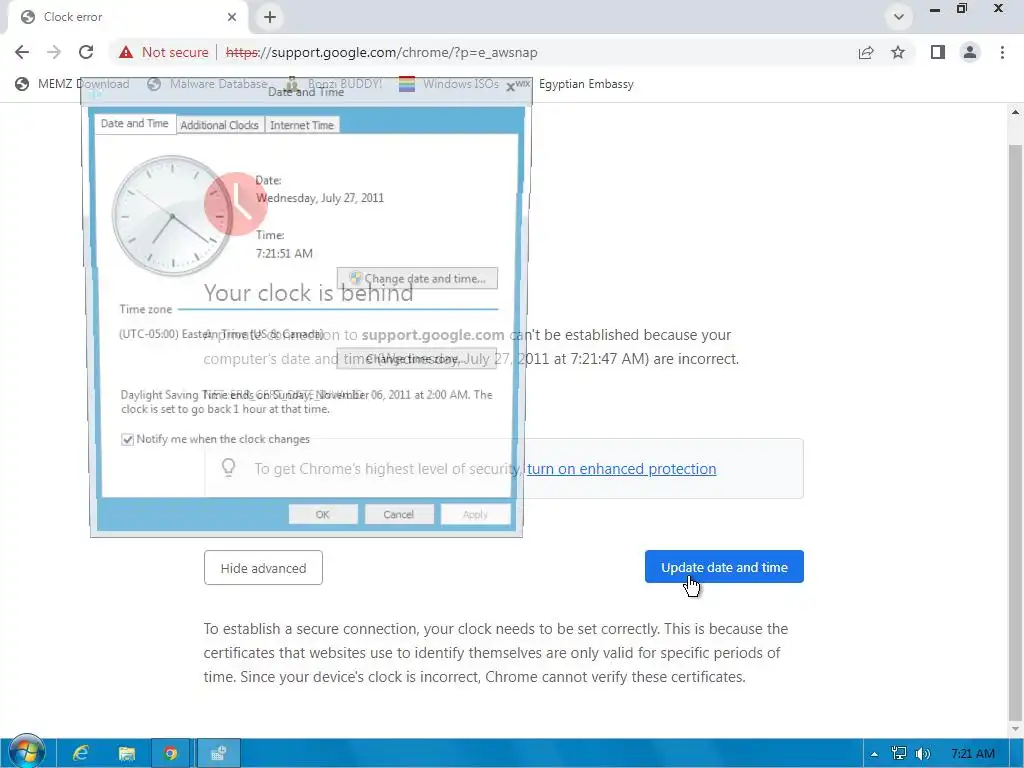Screen dimensions: 1024x768
Task: Select Date and Time dialog tab
Action: 135,123
